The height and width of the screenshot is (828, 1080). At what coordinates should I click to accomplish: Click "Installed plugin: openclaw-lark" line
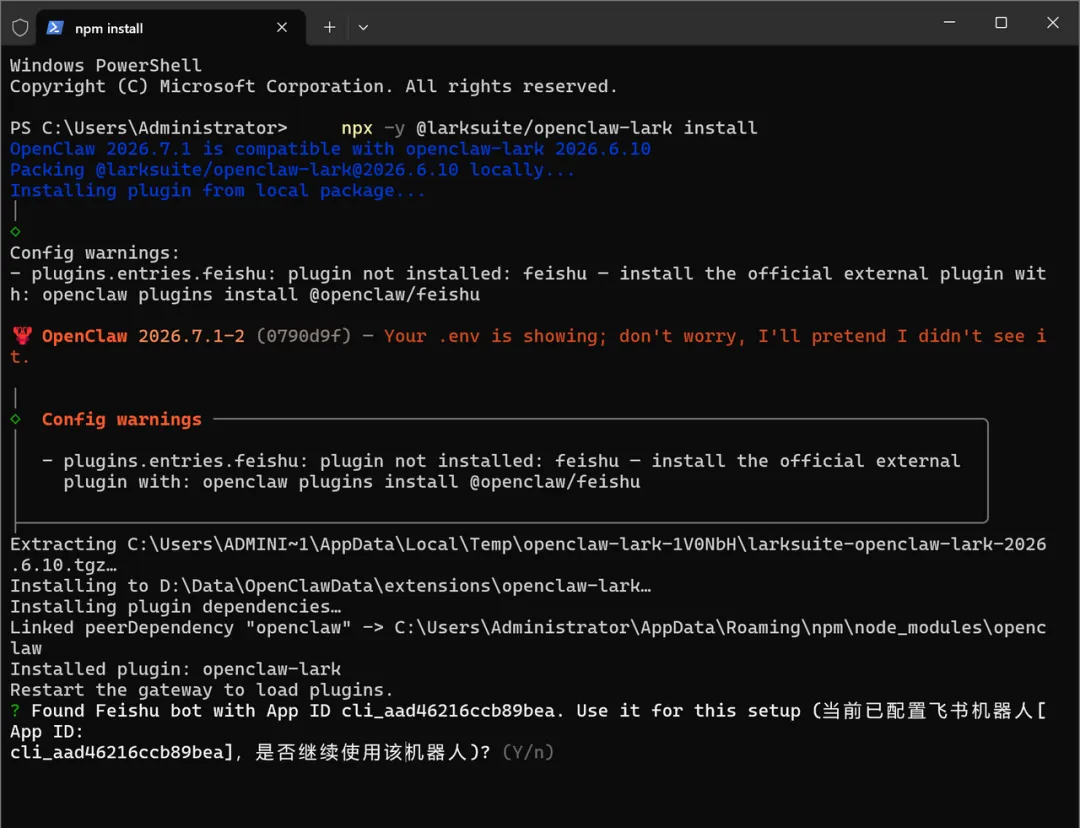pos(175,669)
